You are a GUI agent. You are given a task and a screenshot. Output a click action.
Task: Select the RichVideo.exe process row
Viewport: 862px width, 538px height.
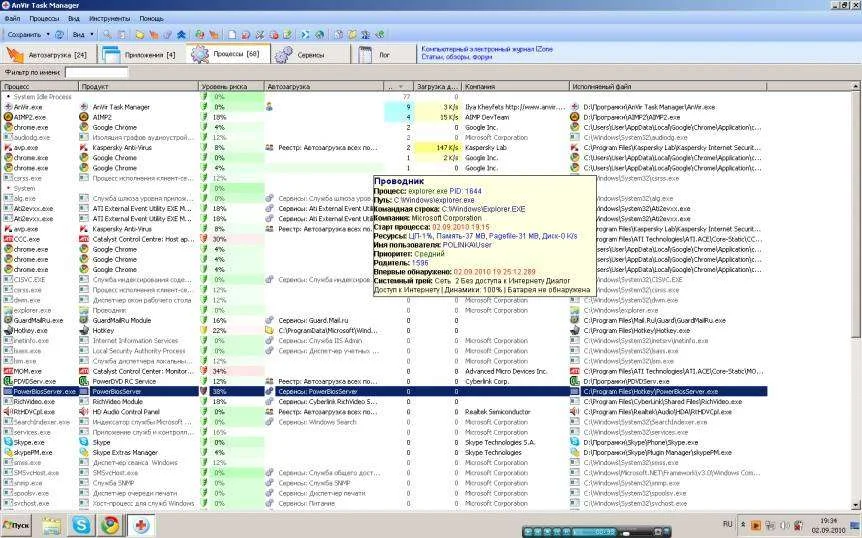(x=385, y=402)
